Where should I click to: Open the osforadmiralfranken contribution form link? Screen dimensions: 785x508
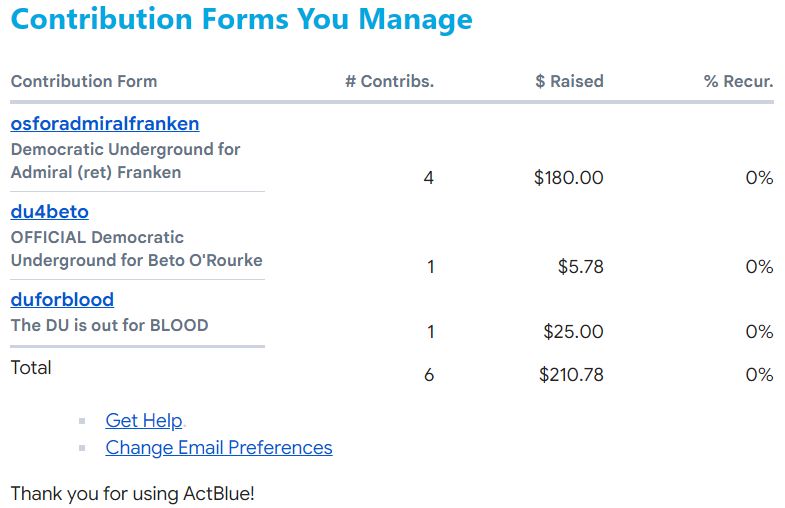tap(105, 124)
